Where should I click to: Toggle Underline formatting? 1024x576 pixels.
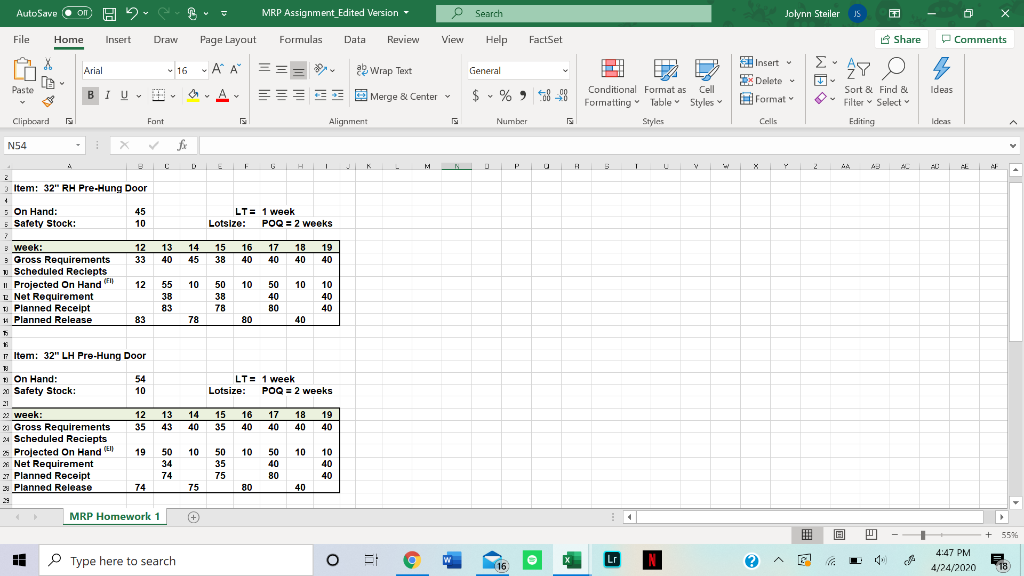coord(124,95)
